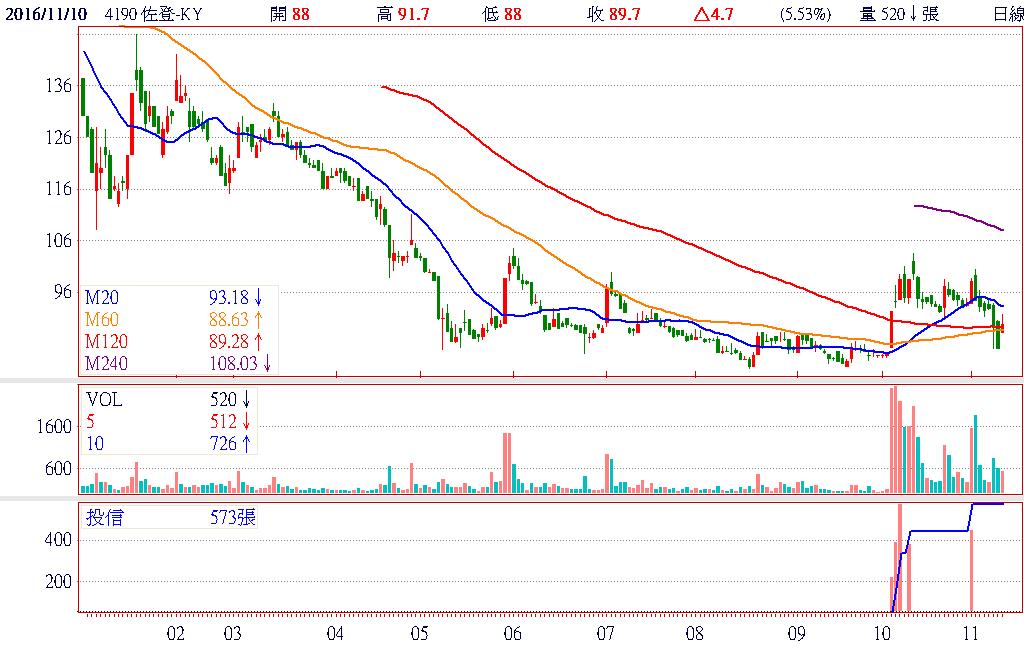The height and width of the screenshot is (662, 1024).
Task: Click the 573張 investment trust value
Action: pos(233,518)
